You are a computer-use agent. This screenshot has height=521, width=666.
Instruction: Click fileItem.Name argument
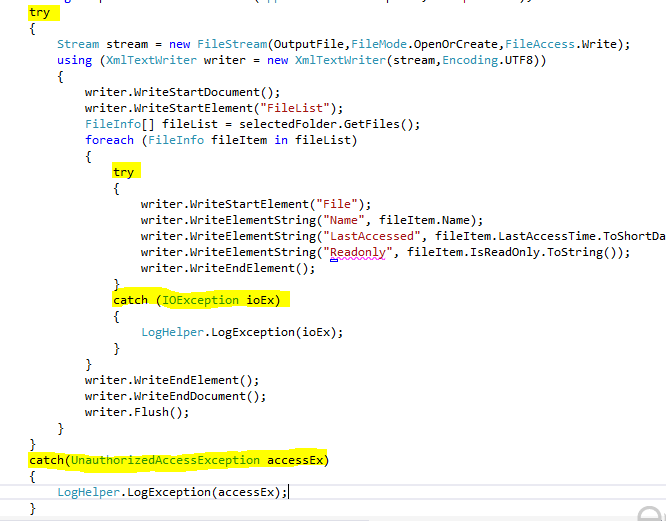(x=425, y=220)
